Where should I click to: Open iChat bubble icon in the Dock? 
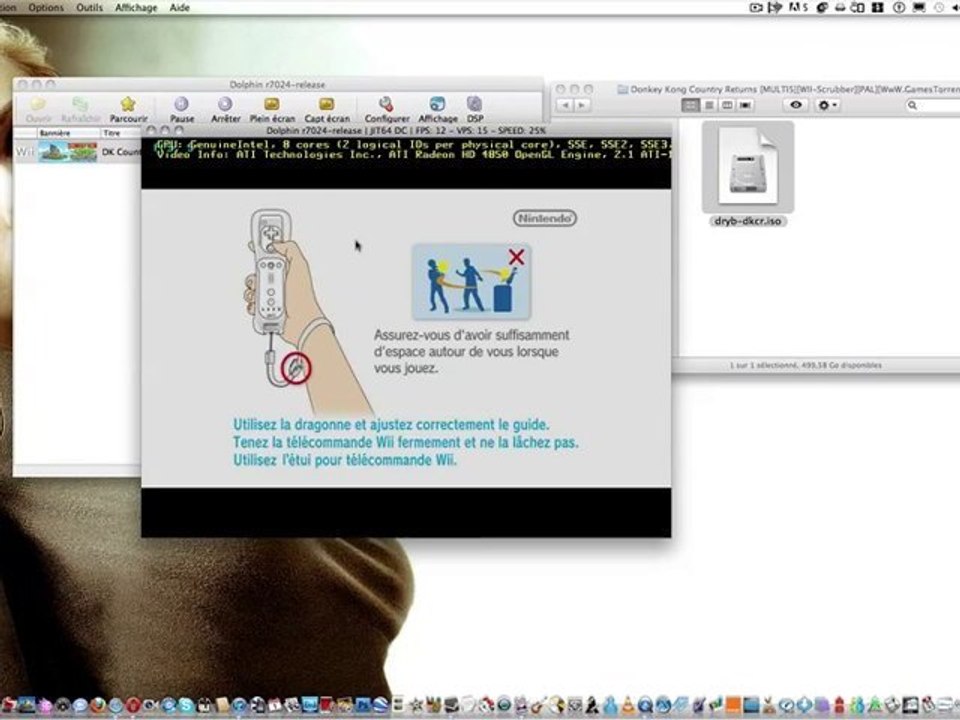(x=80, y=705)
